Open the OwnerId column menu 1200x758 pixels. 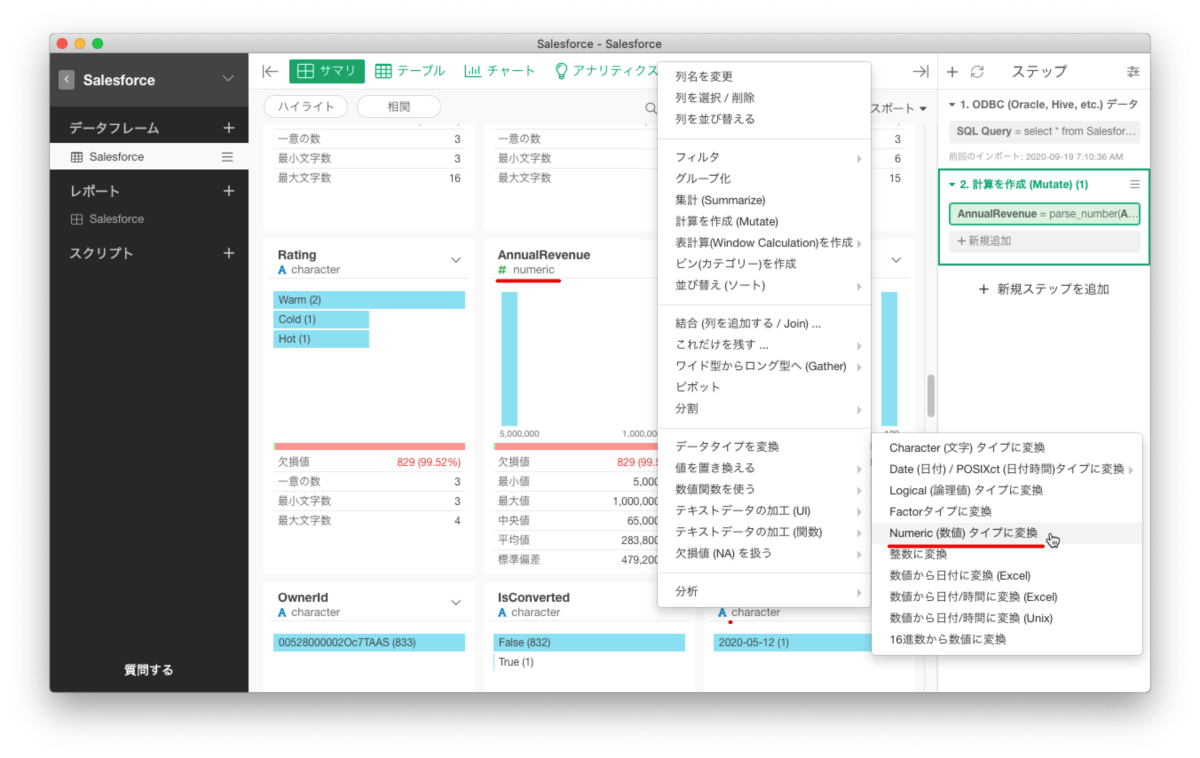456,603
